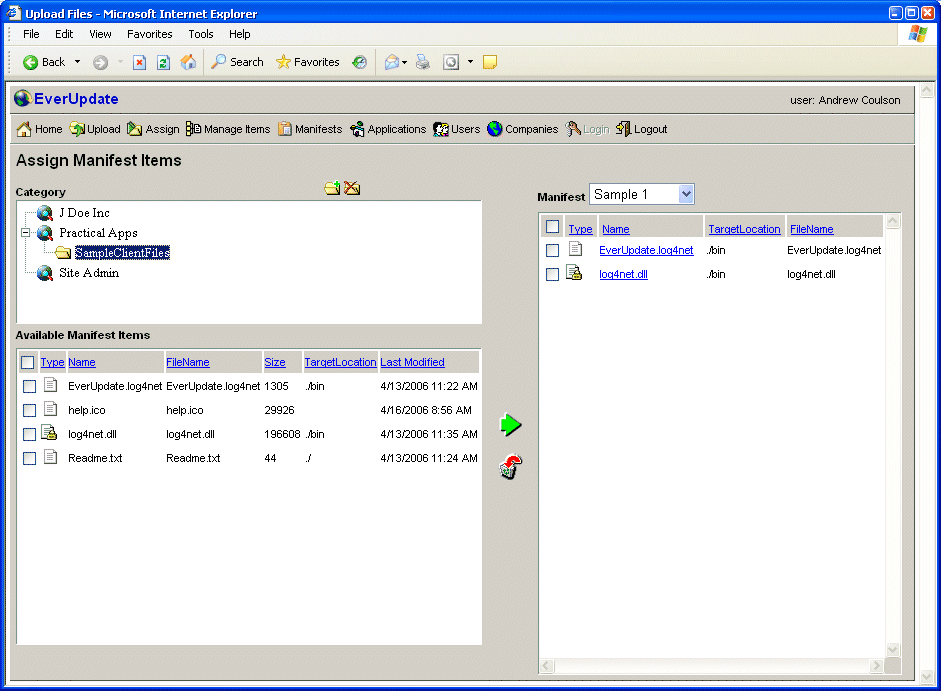Click the browser Search toolbar button
The height and width of the screenshot is (691, 941).
click(238, 62)
